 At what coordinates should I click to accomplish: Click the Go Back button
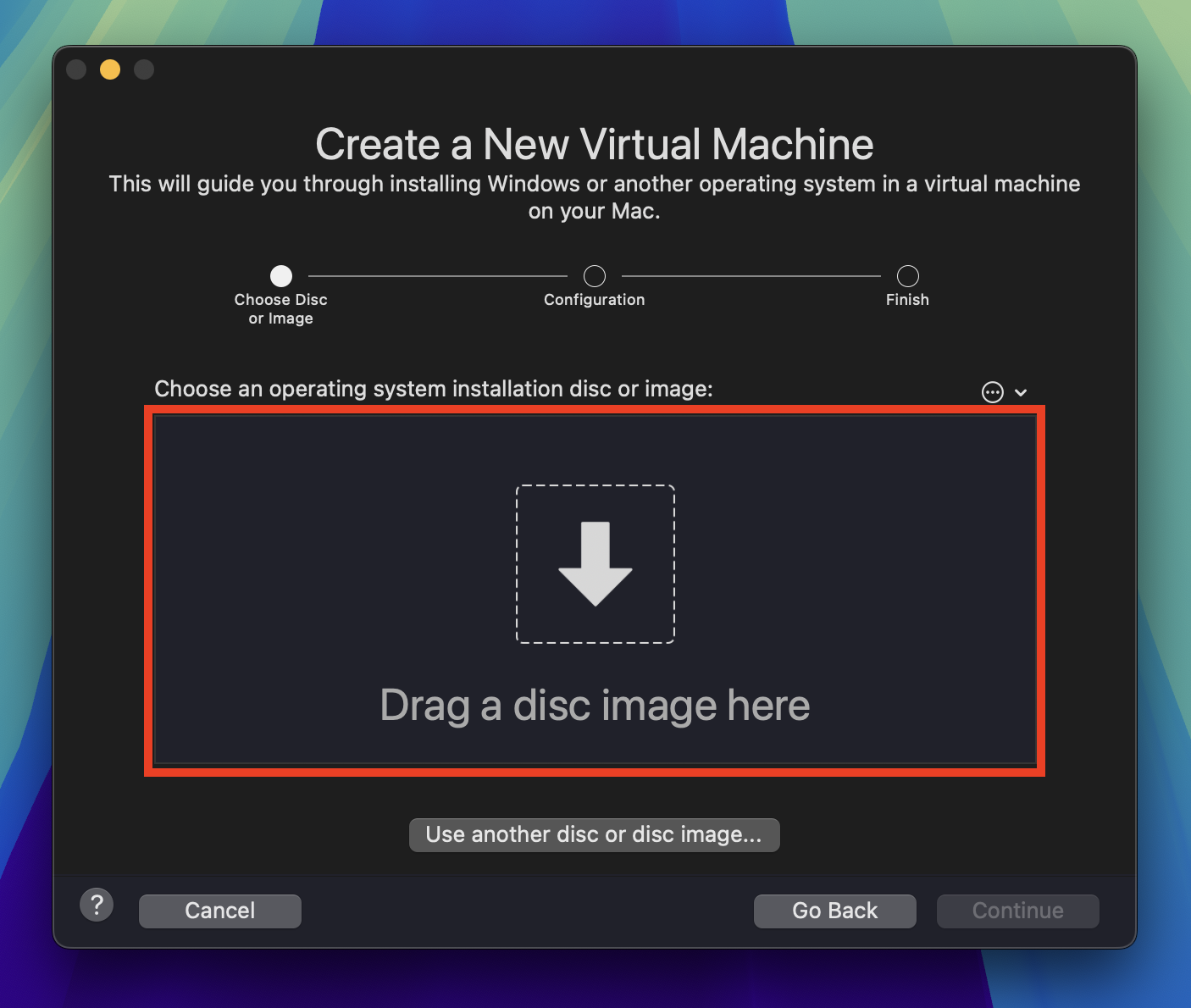click(834, 911)
